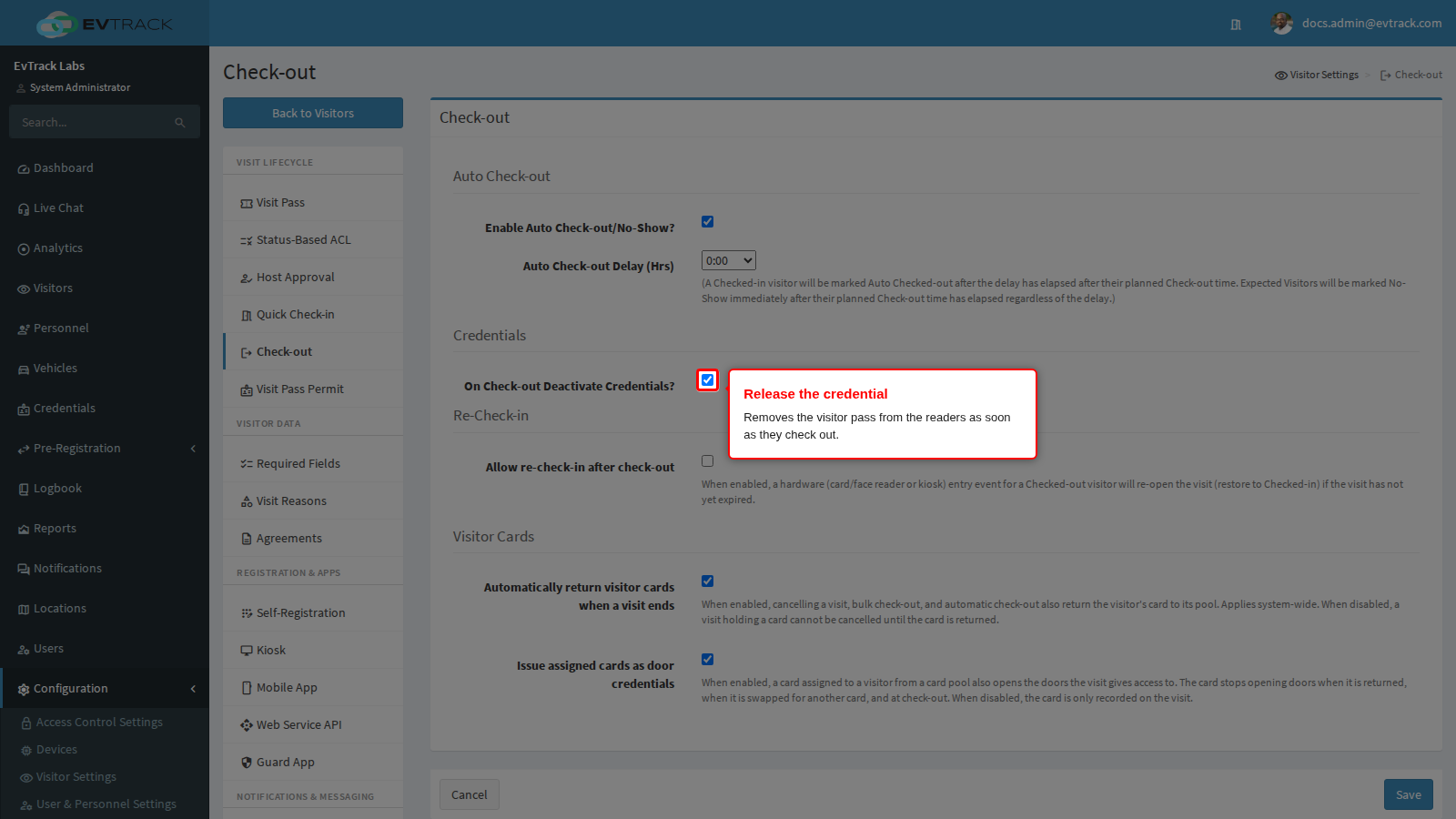
Task: Open Live Chat headset icon
Action: click(x=24, y=209)
